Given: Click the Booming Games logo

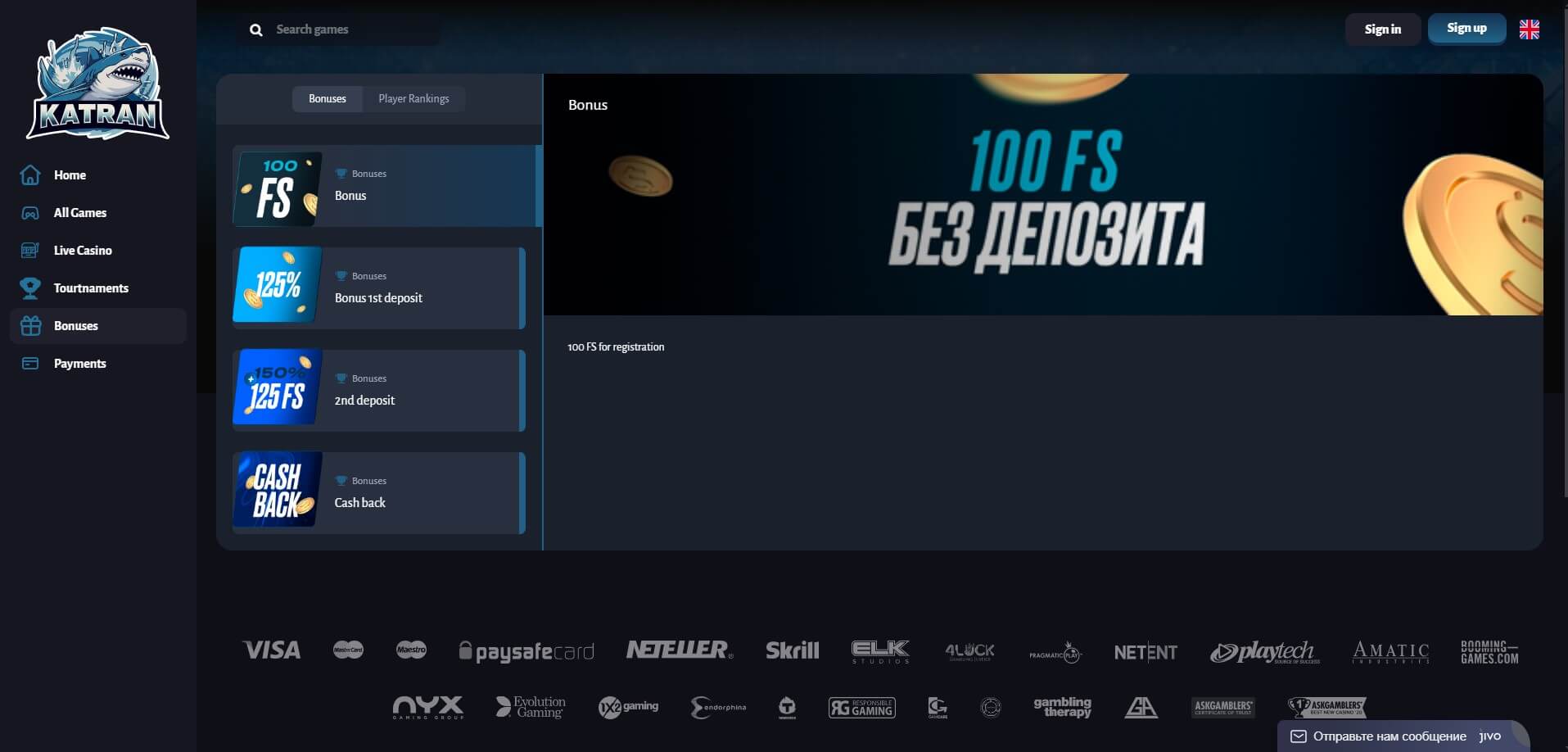Looking at the screenshot, I should (x=1489, y=652).
